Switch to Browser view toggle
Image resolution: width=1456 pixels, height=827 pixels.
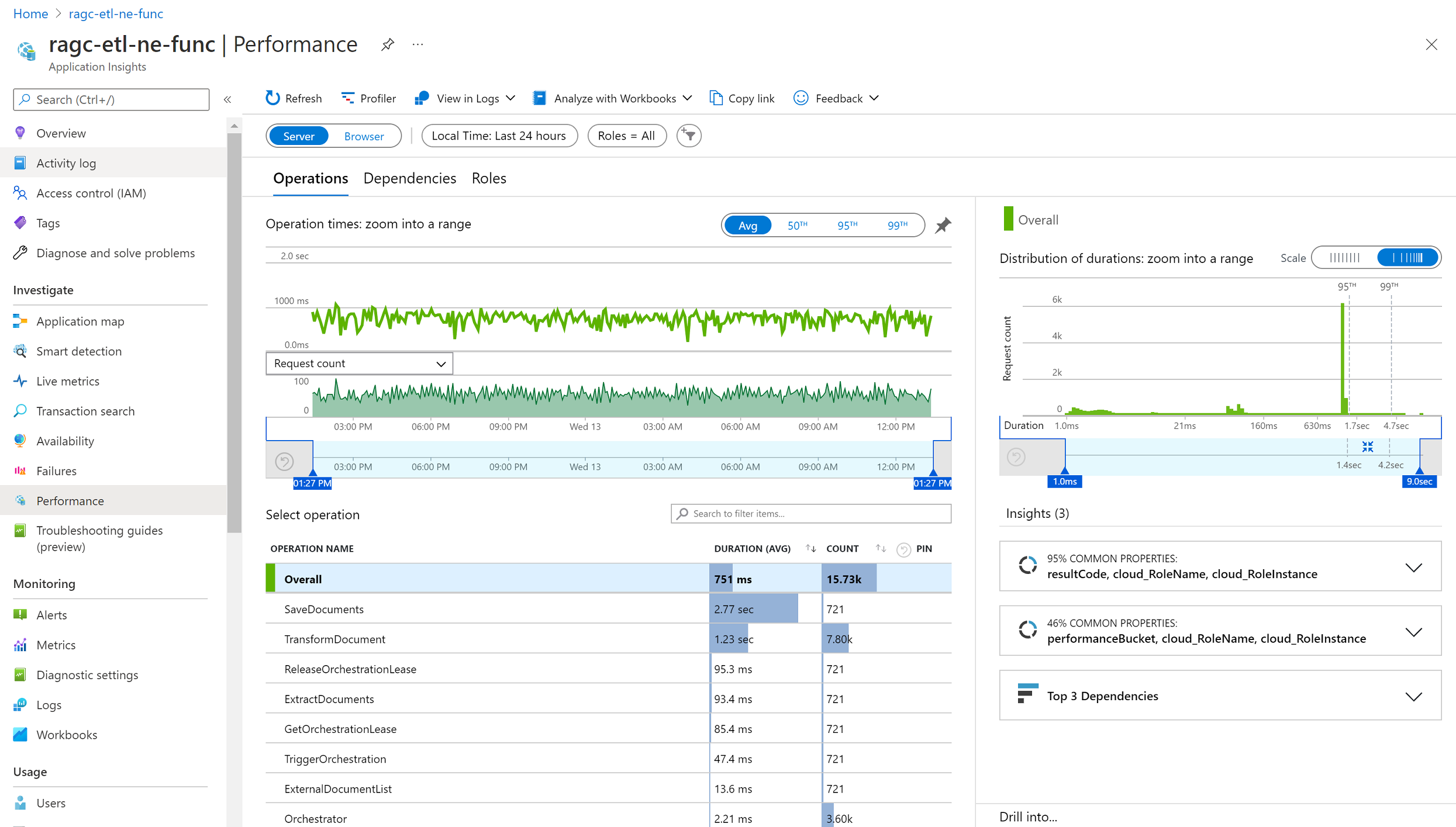[364, 136]
